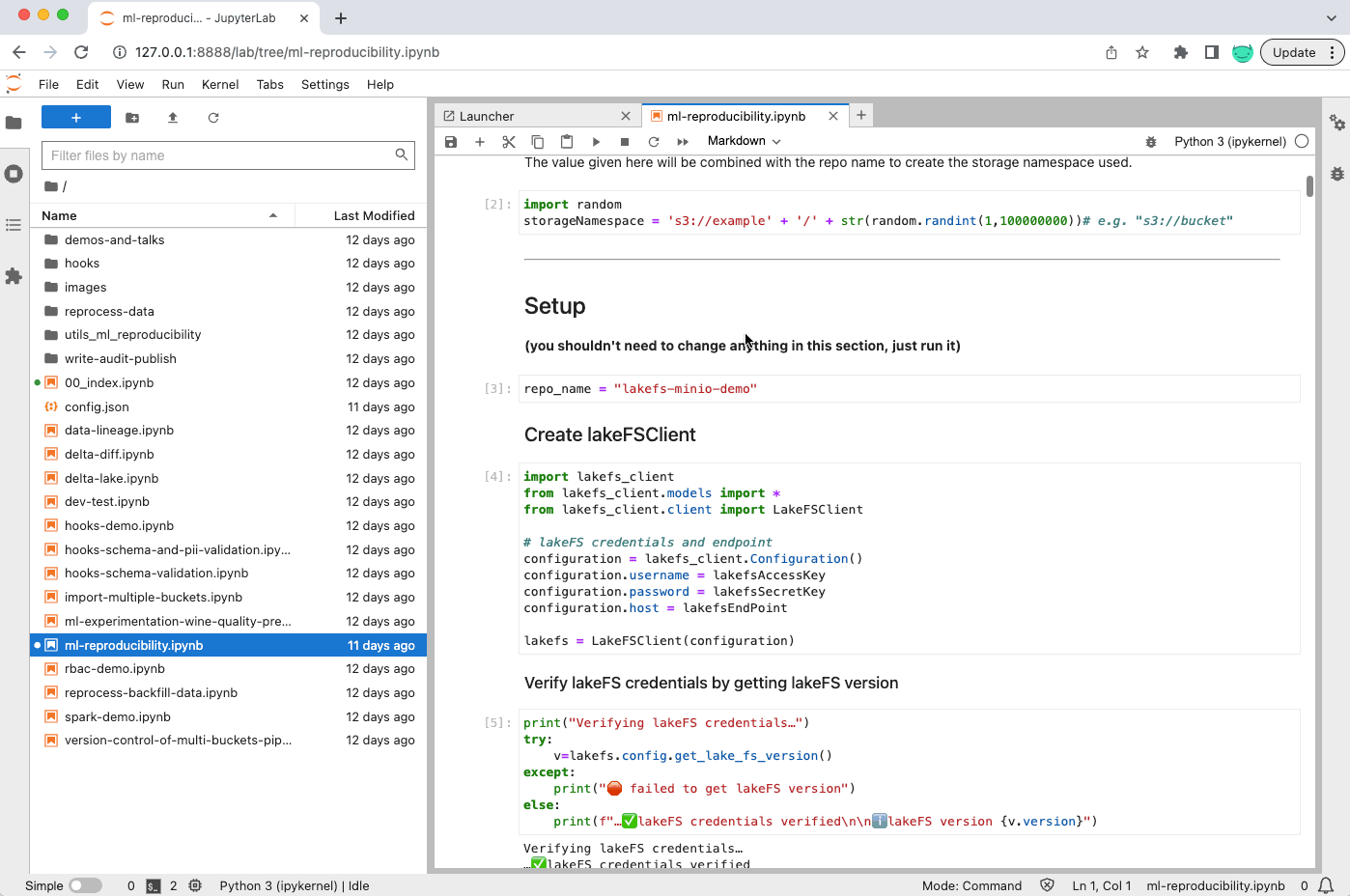Open the Run menu
This screenshot has width=1350, height=896.
(173, 84)
